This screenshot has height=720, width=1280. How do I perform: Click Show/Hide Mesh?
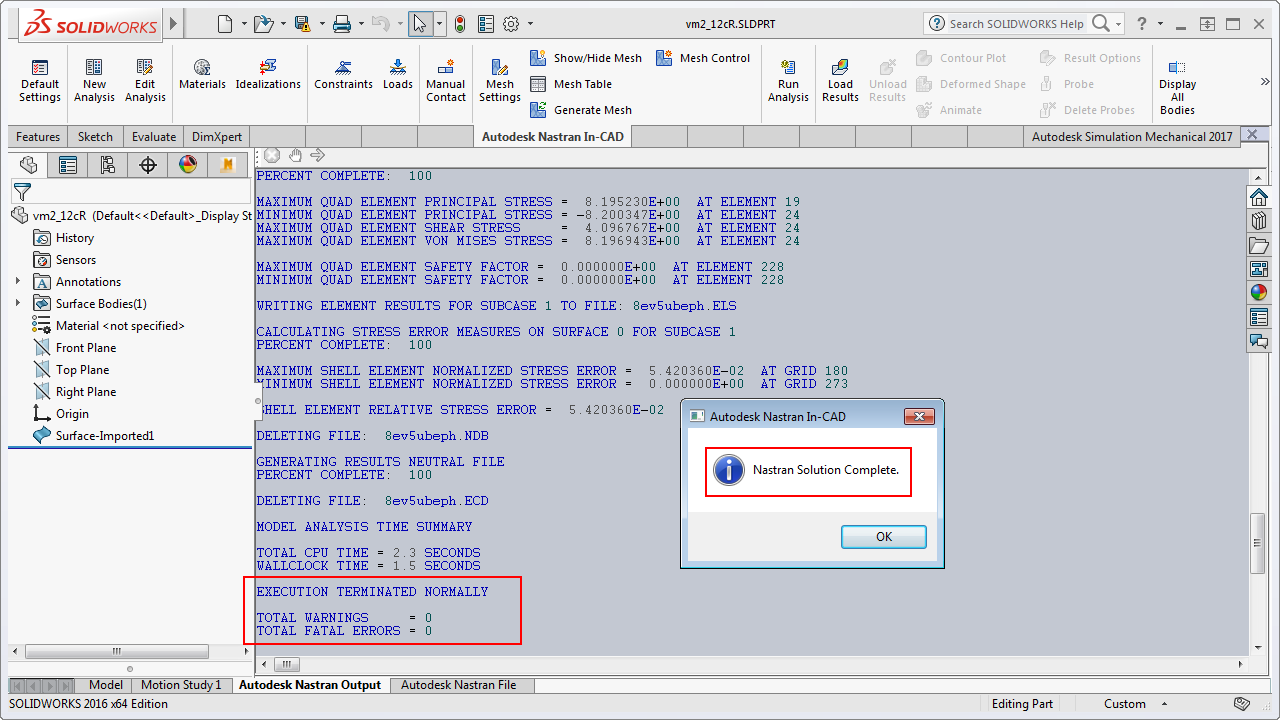(586, 58)
